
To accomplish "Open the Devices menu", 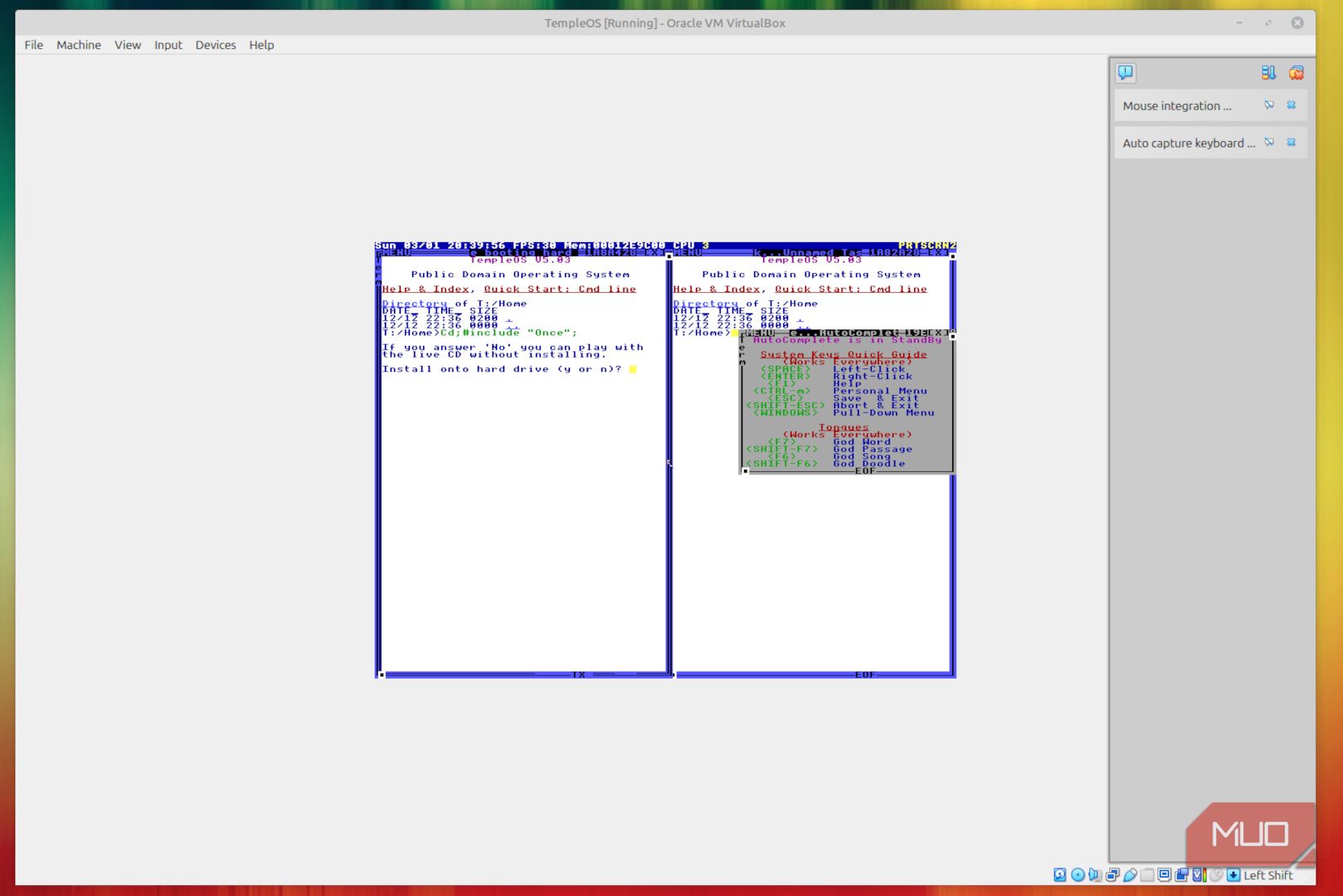I will (x=216, y=45).
